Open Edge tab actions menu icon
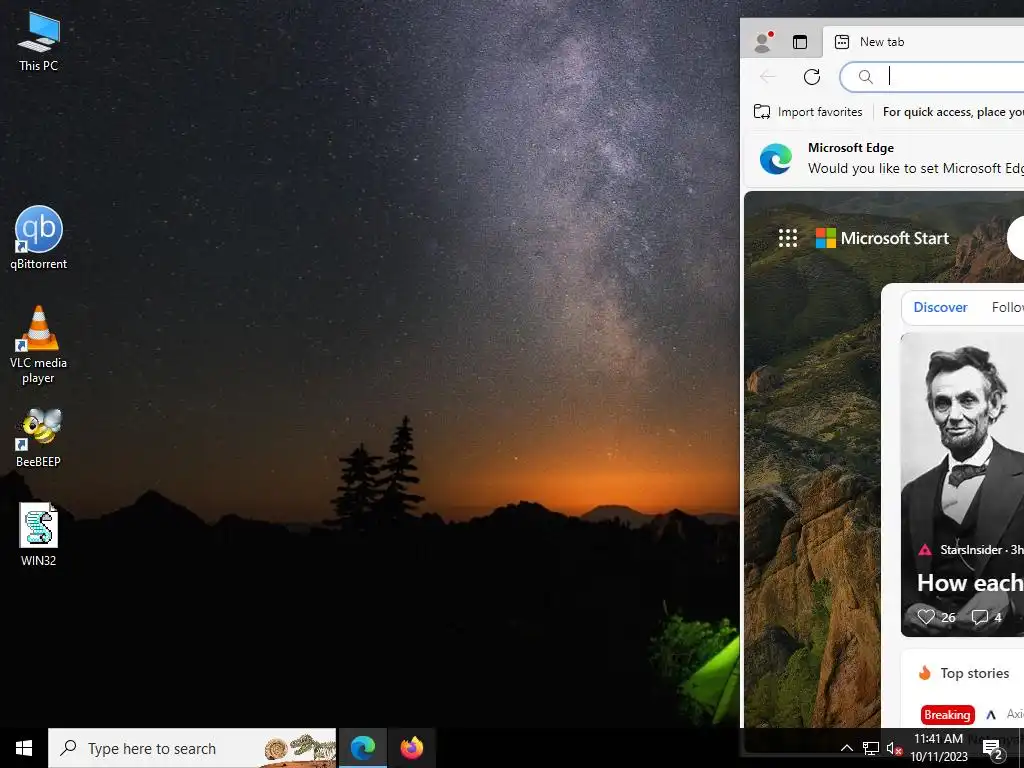1024x768 pixels. [x=799, y=42]
